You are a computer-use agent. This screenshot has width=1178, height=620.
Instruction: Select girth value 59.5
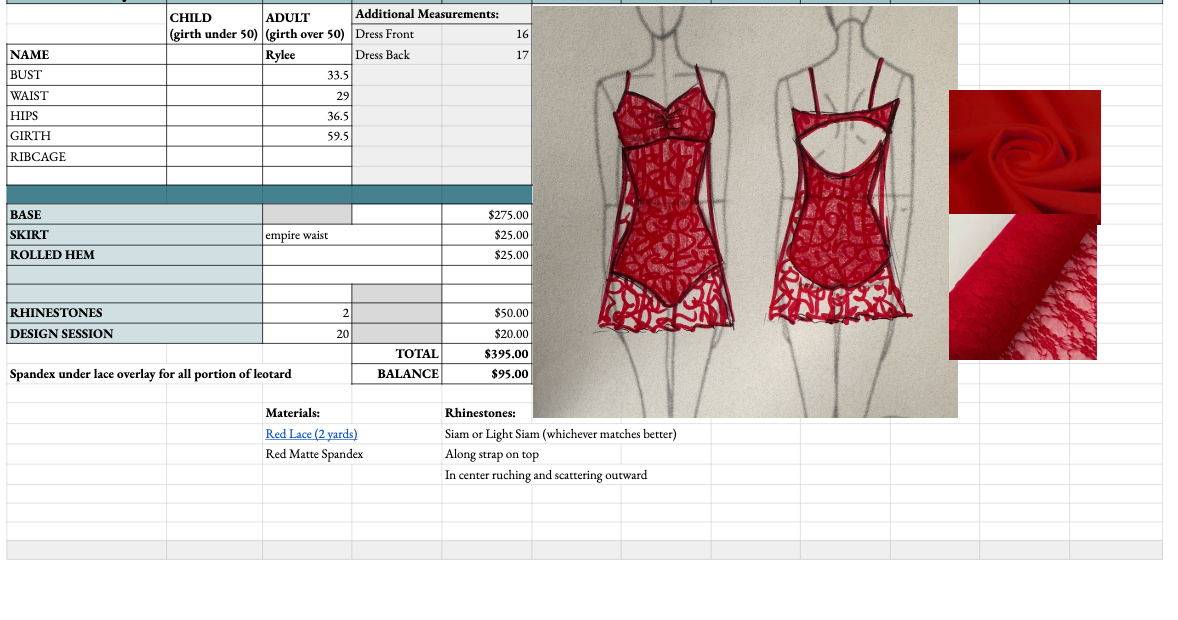[x=307, y=136]
